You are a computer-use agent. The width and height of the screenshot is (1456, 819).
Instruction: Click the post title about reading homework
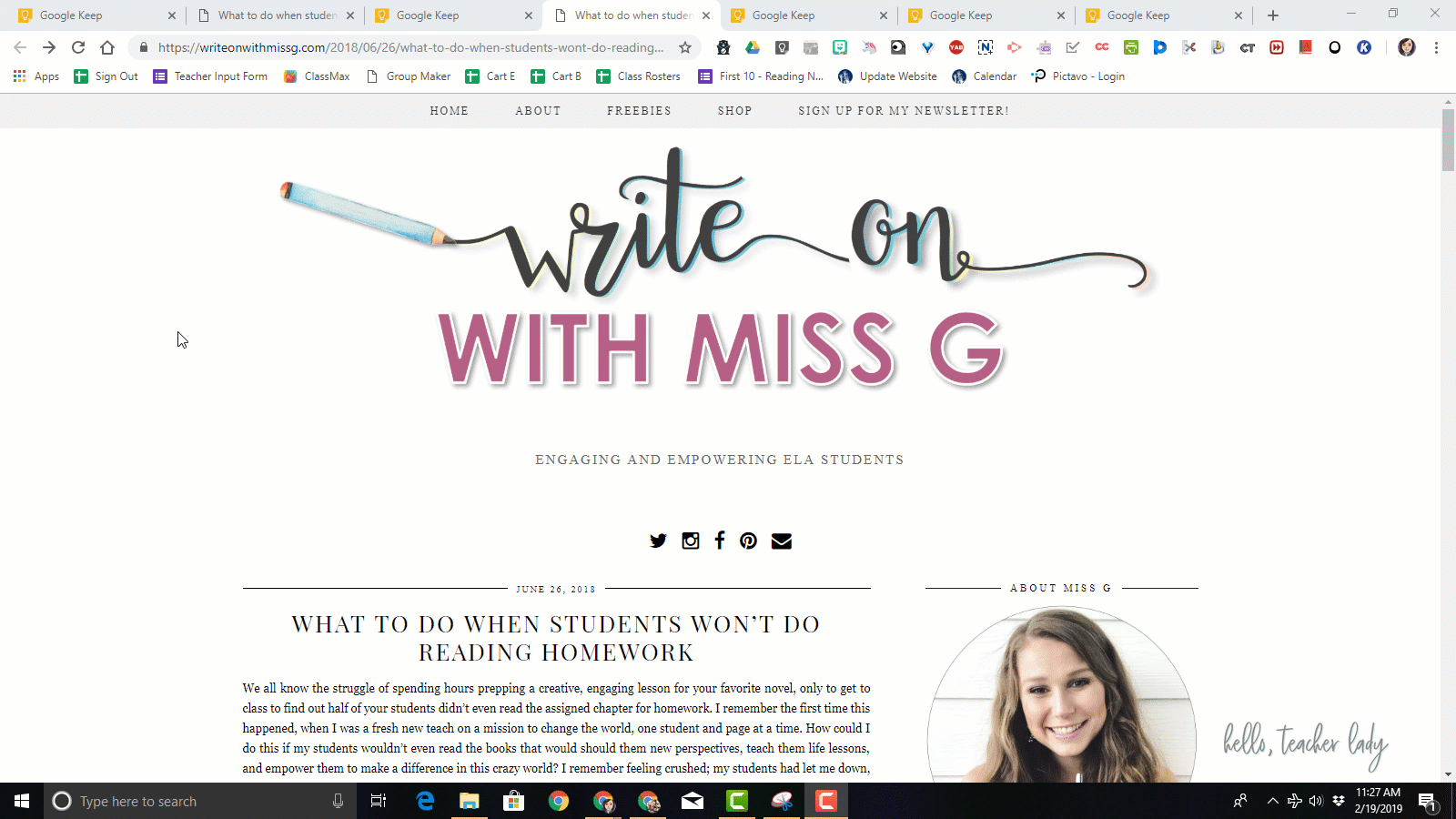tap(556, 638)
